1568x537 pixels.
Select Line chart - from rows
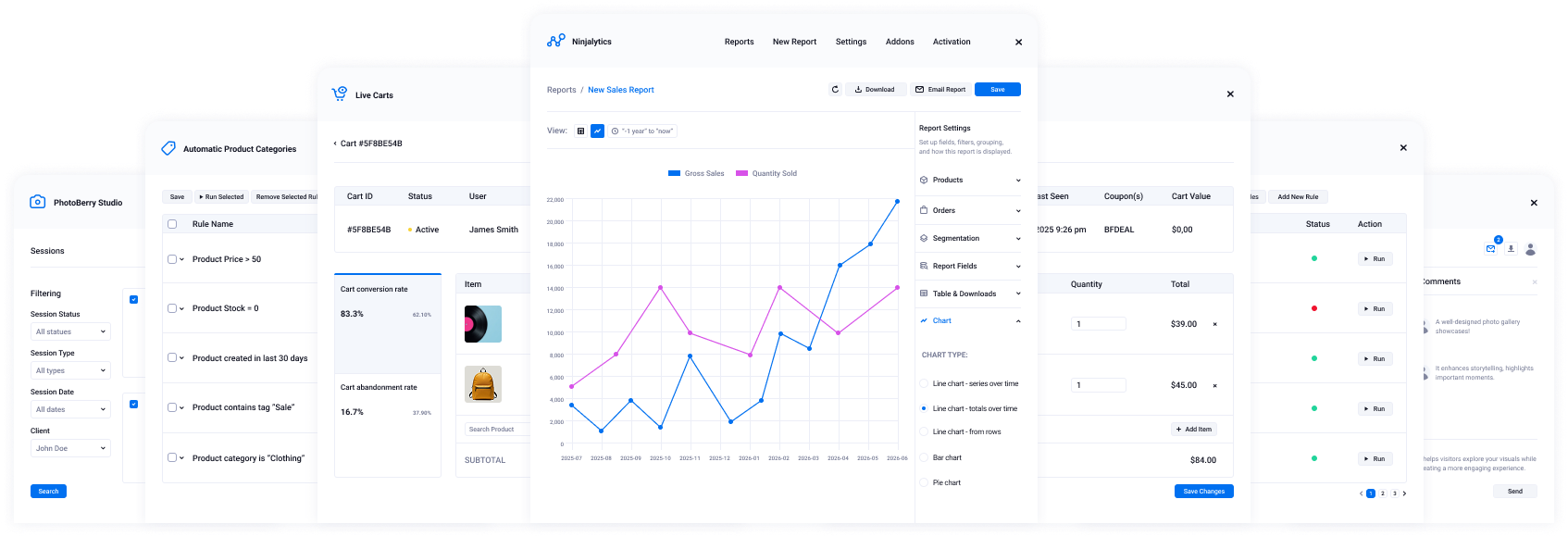pyautogui.click(x=924, y=431)
